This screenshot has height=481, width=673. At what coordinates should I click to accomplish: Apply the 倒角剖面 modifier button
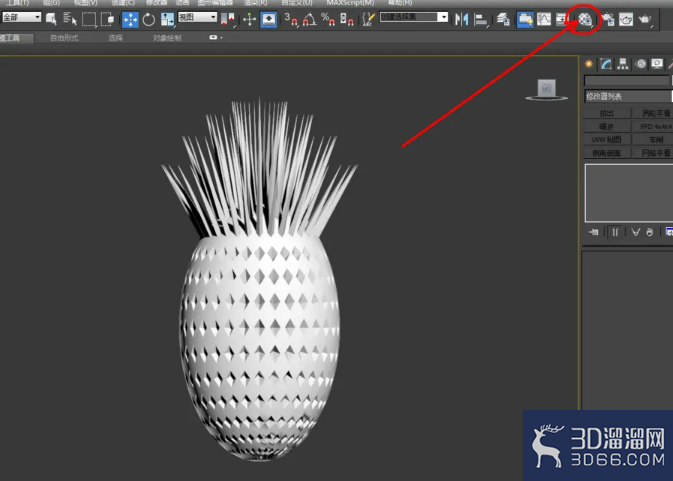pyautogui.click(x=607, y=153)
